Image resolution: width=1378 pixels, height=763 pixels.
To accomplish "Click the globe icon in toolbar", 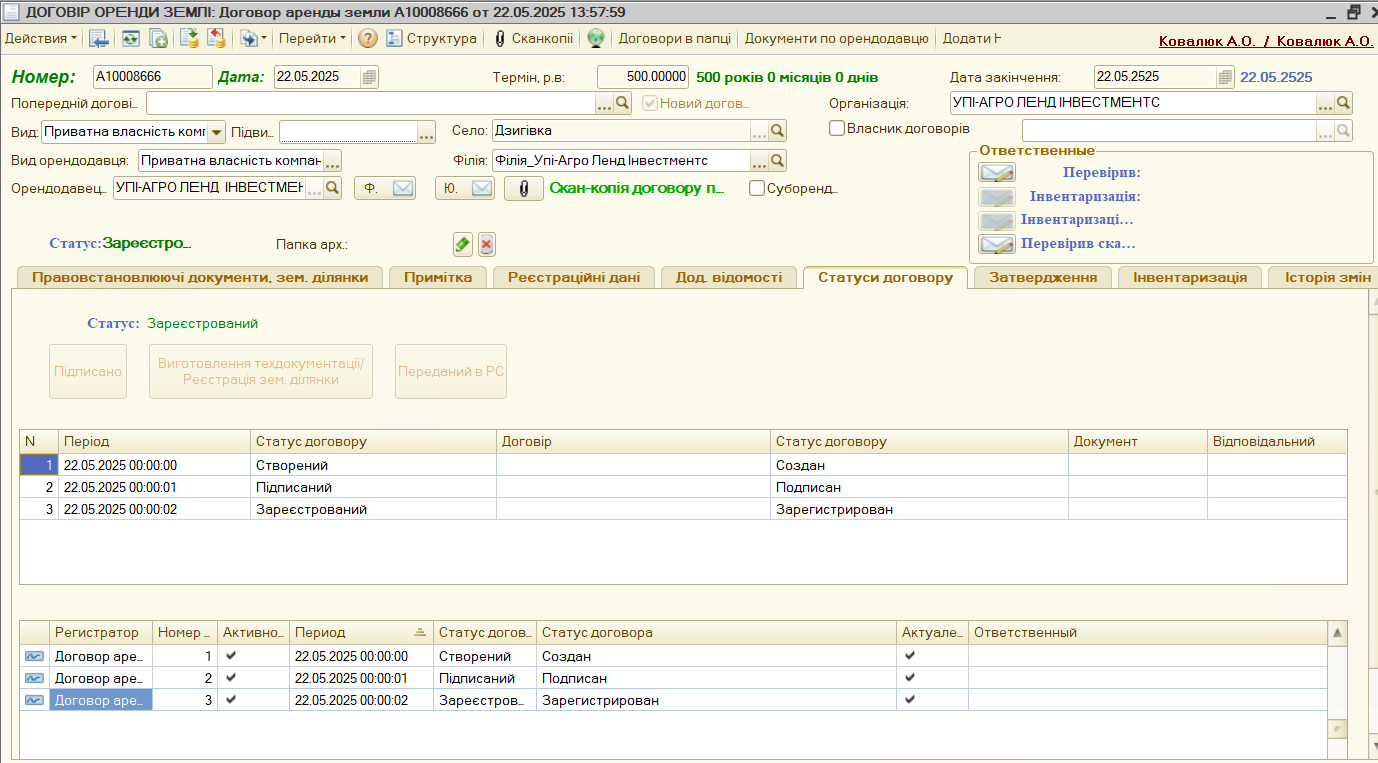I will click(596, 39).
